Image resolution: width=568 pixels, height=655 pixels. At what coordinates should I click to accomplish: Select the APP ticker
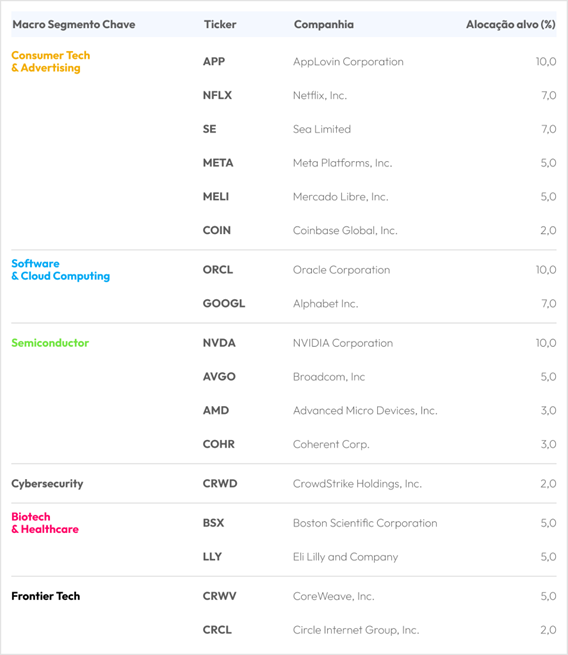click(214, 61)
